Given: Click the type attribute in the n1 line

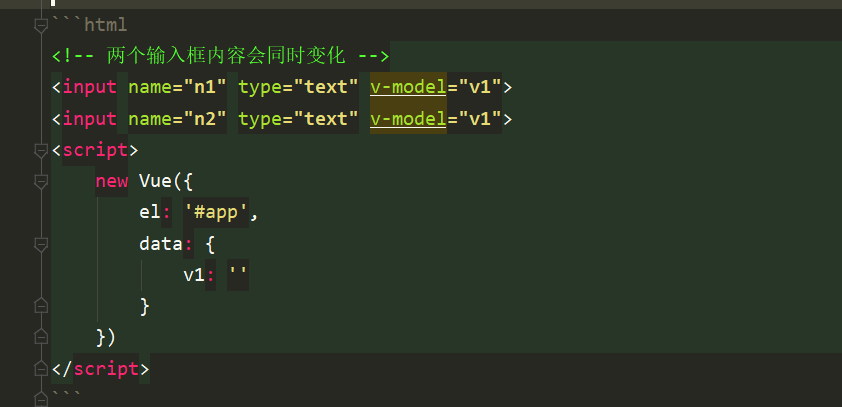Looking at the screenshot, I should (x=260, y=88).
